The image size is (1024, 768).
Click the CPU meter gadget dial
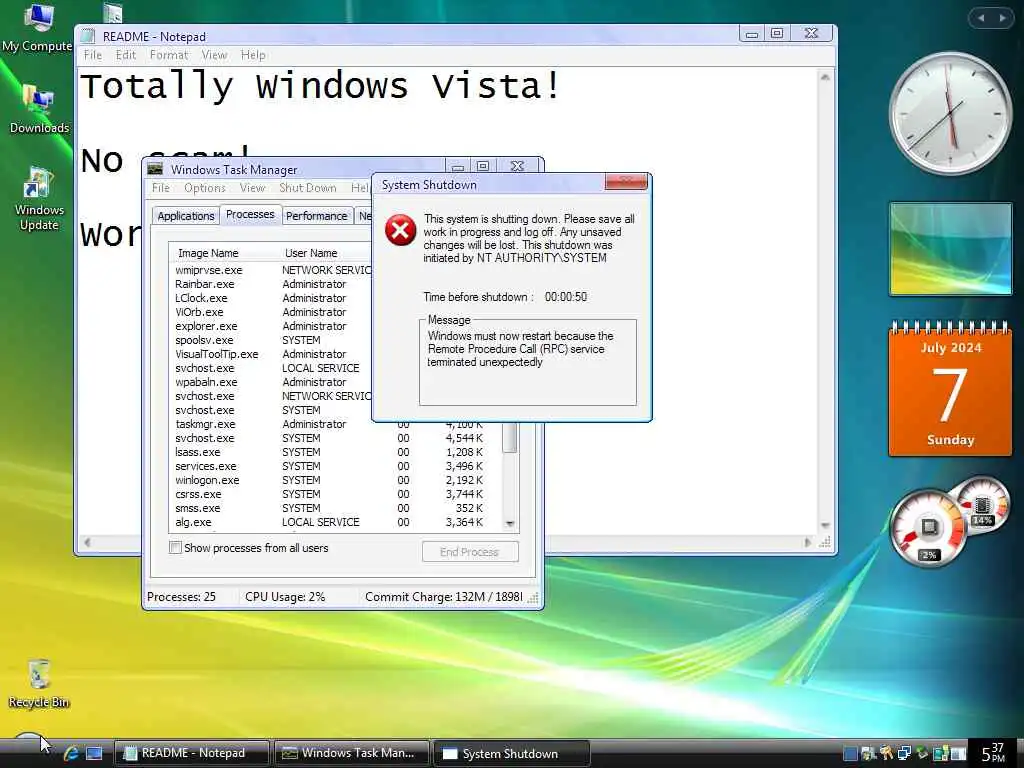(928, 528)
